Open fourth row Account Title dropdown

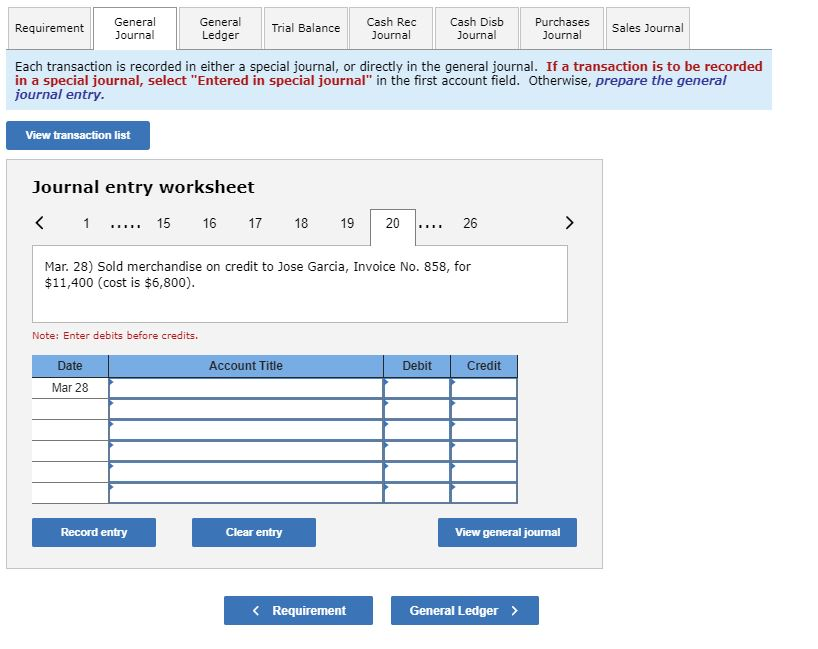click(x=246, y=451)
